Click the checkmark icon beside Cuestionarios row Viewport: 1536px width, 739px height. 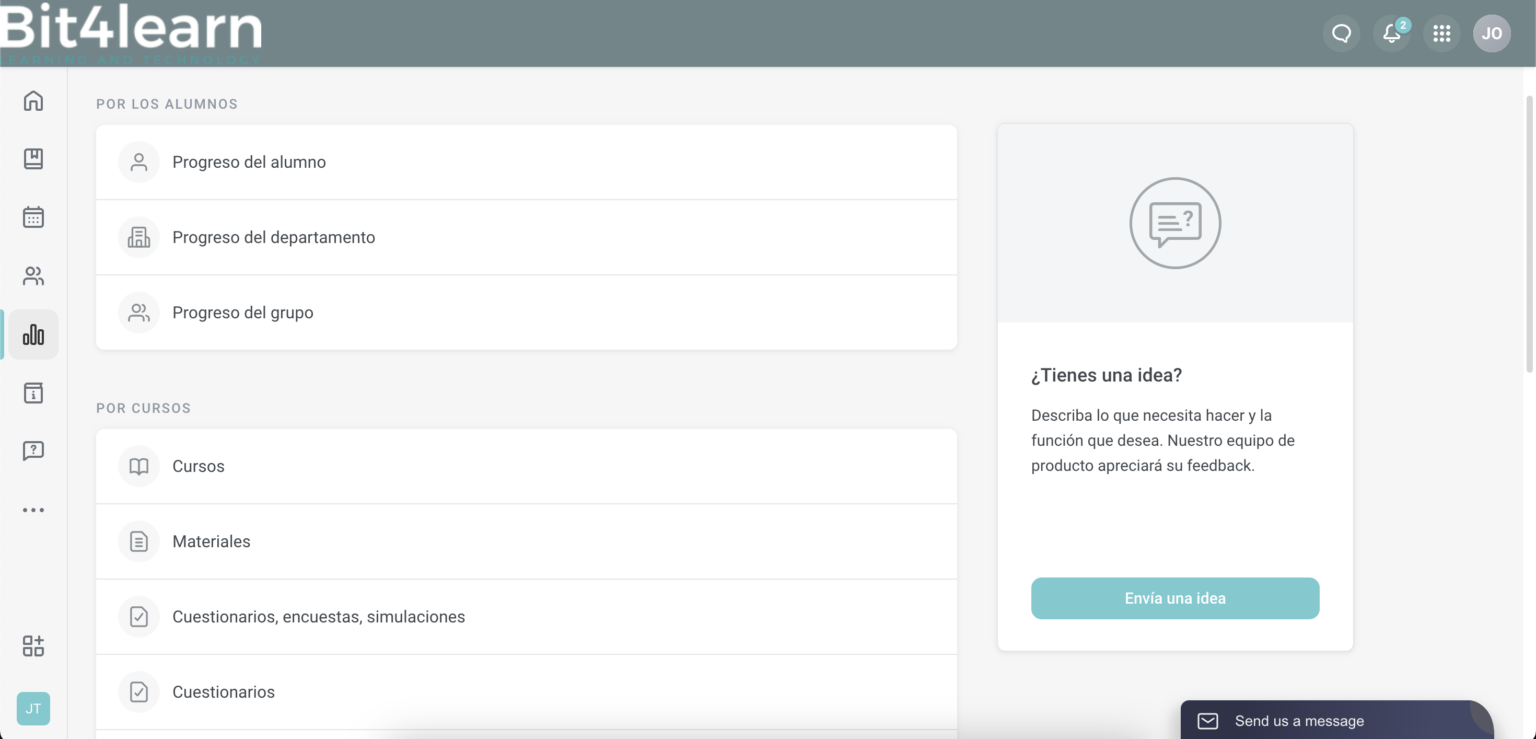click(x=139, y=692)
